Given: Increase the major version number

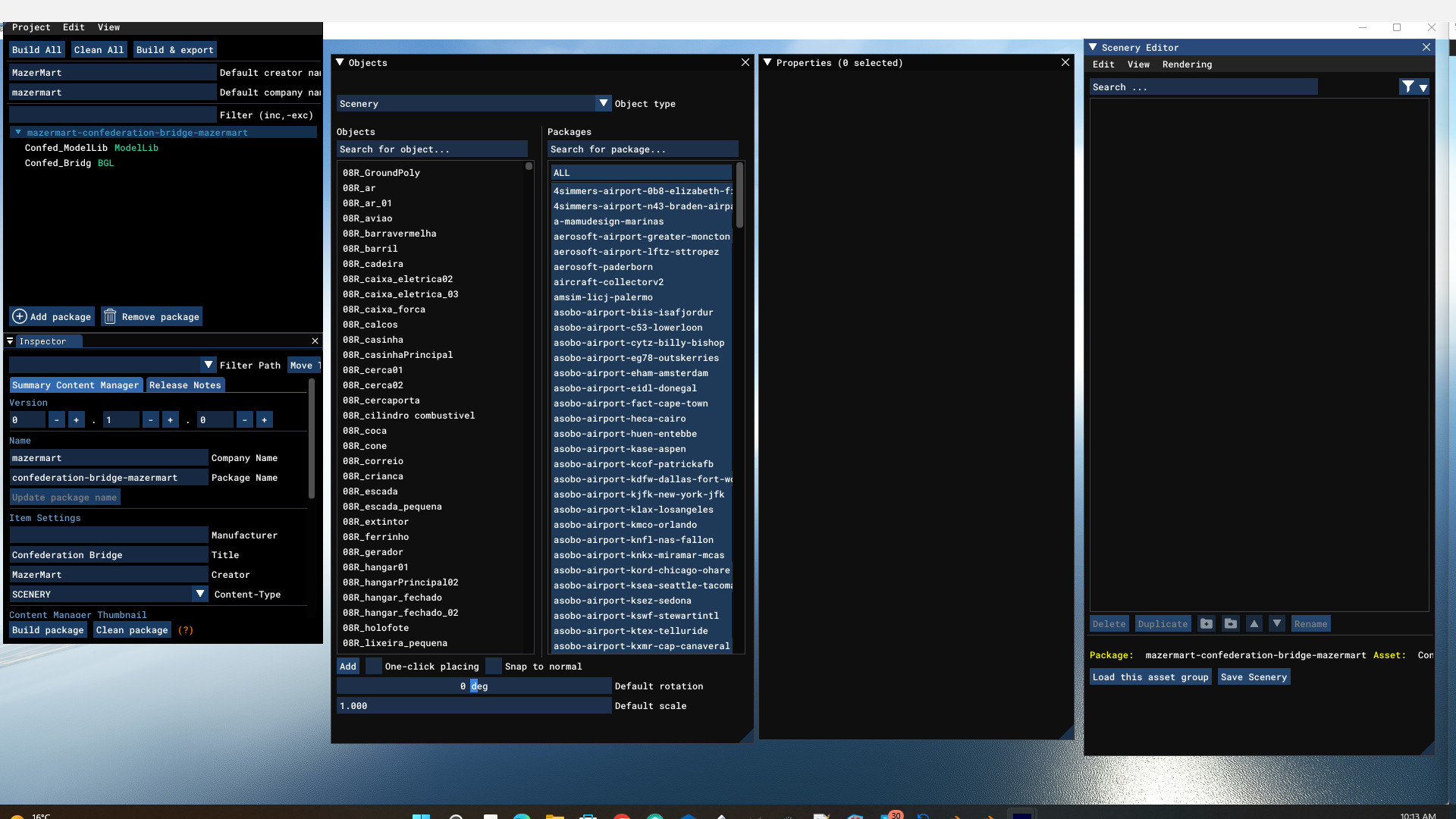Looking at the screenshot, I should click(x=76, y=420).
